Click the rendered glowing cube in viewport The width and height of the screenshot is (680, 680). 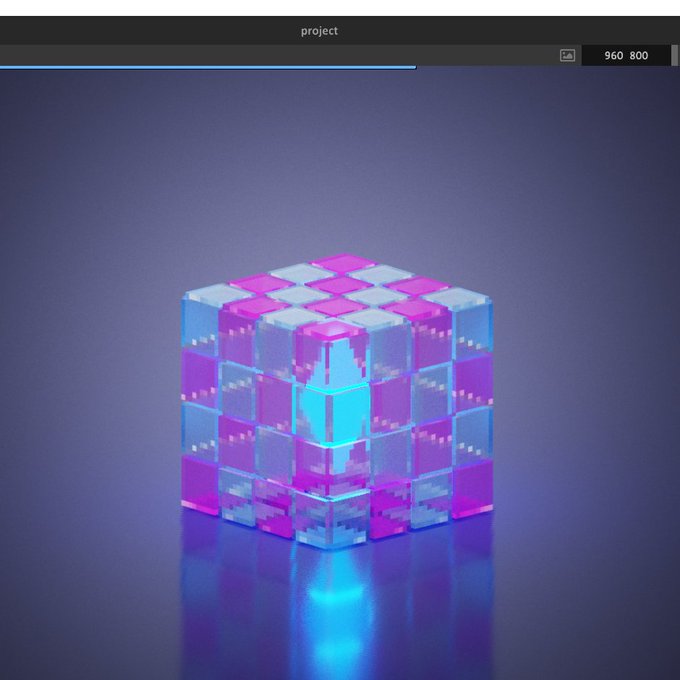[337, 401]
